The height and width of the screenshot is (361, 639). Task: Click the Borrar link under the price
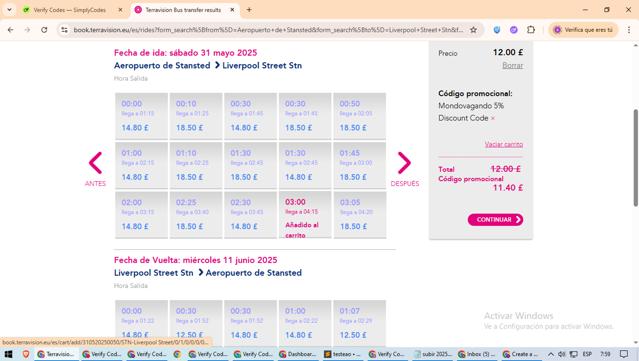tap(512, 65)
